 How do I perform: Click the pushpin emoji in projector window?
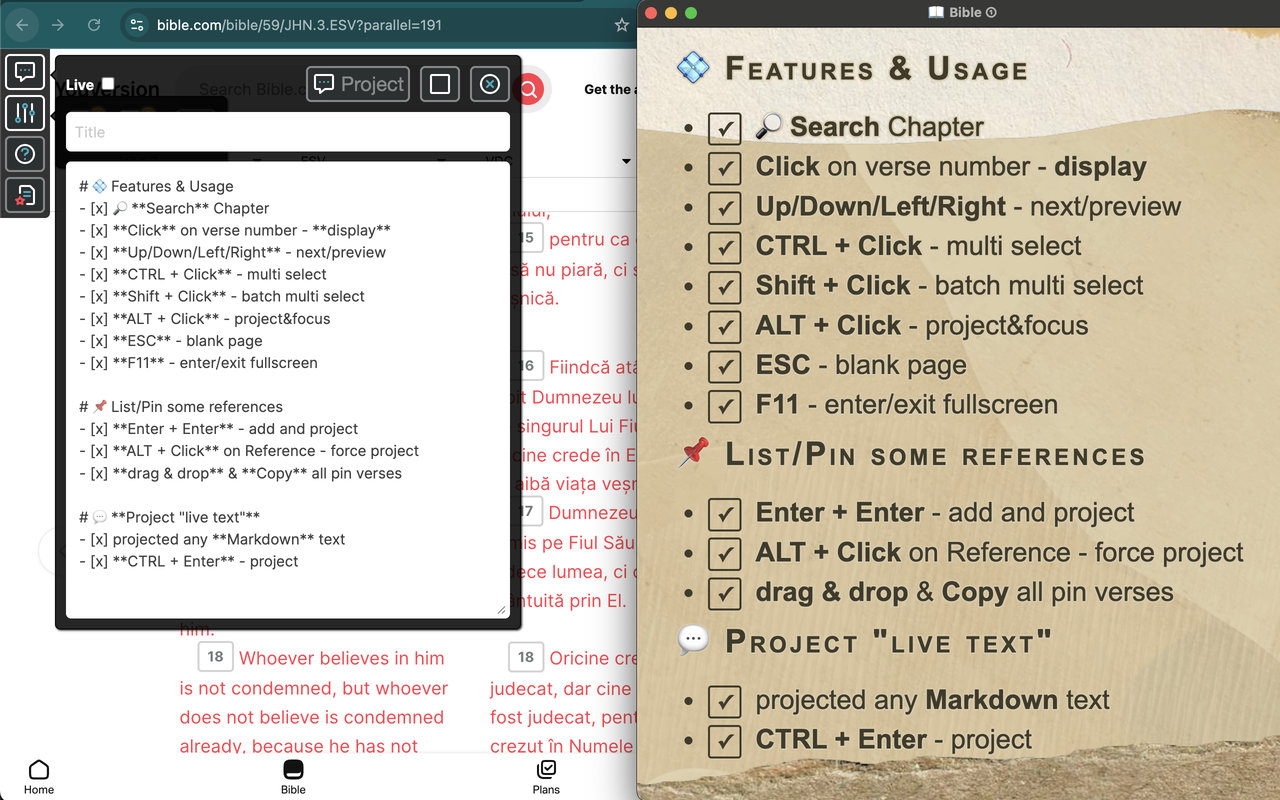point(693,454)
